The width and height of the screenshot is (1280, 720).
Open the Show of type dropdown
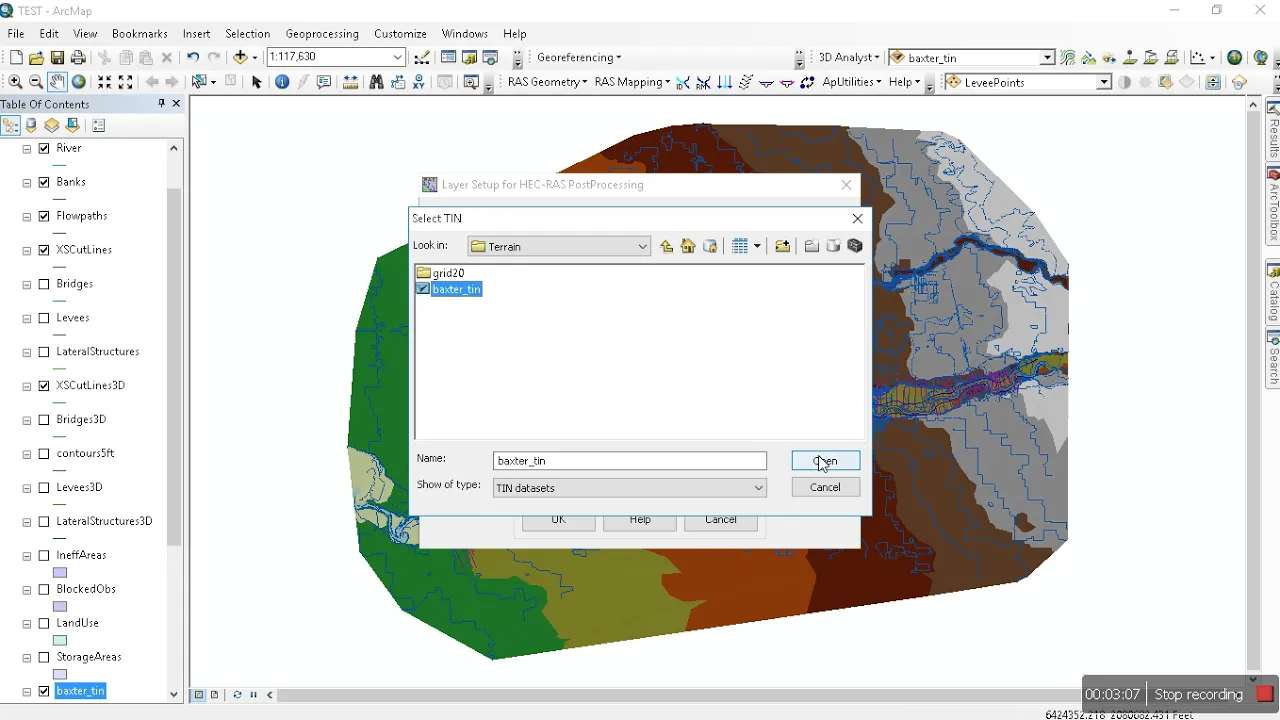coord(759,488)
